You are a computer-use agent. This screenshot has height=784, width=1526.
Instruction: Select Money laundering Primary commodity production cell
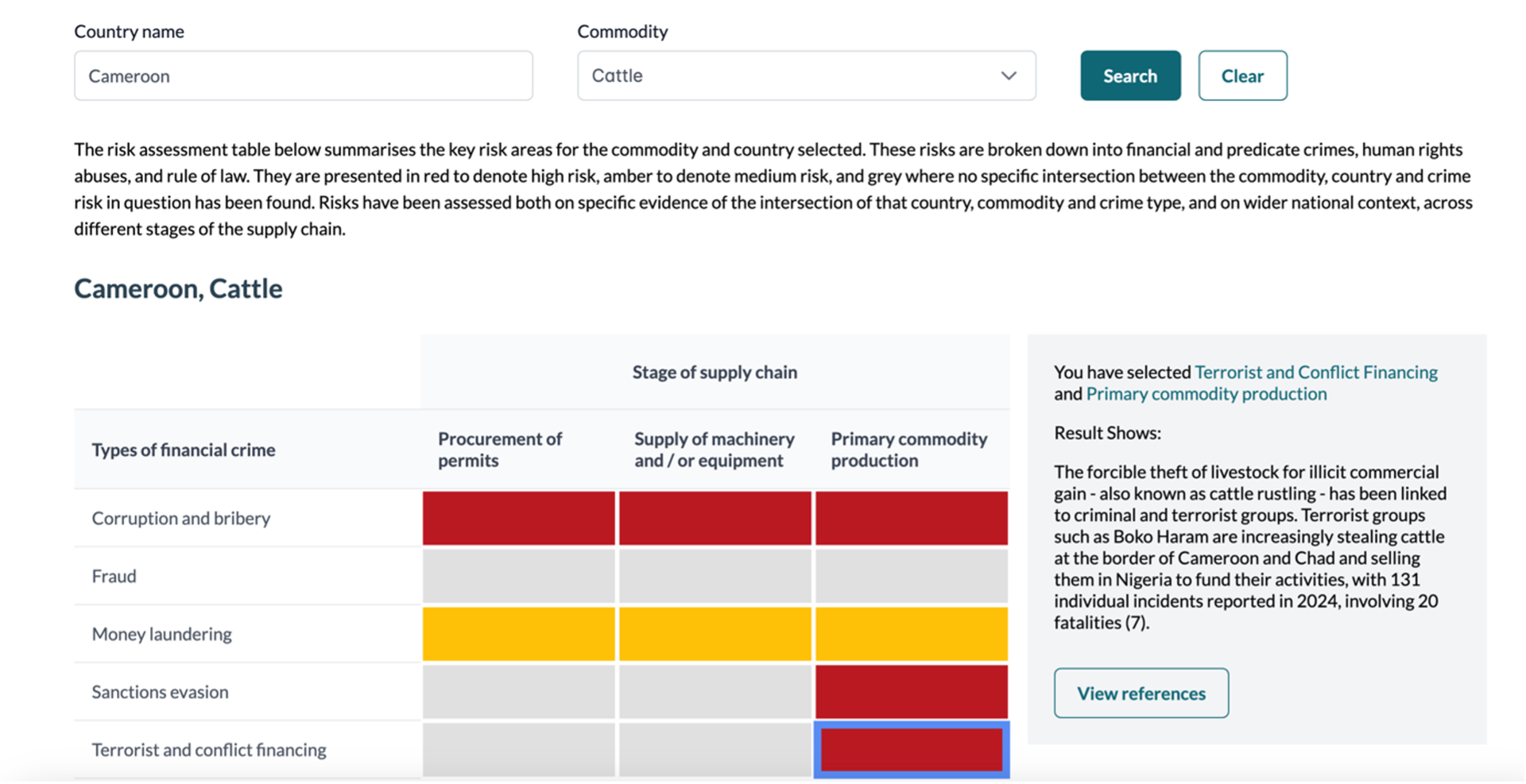(x=912, y=634)
